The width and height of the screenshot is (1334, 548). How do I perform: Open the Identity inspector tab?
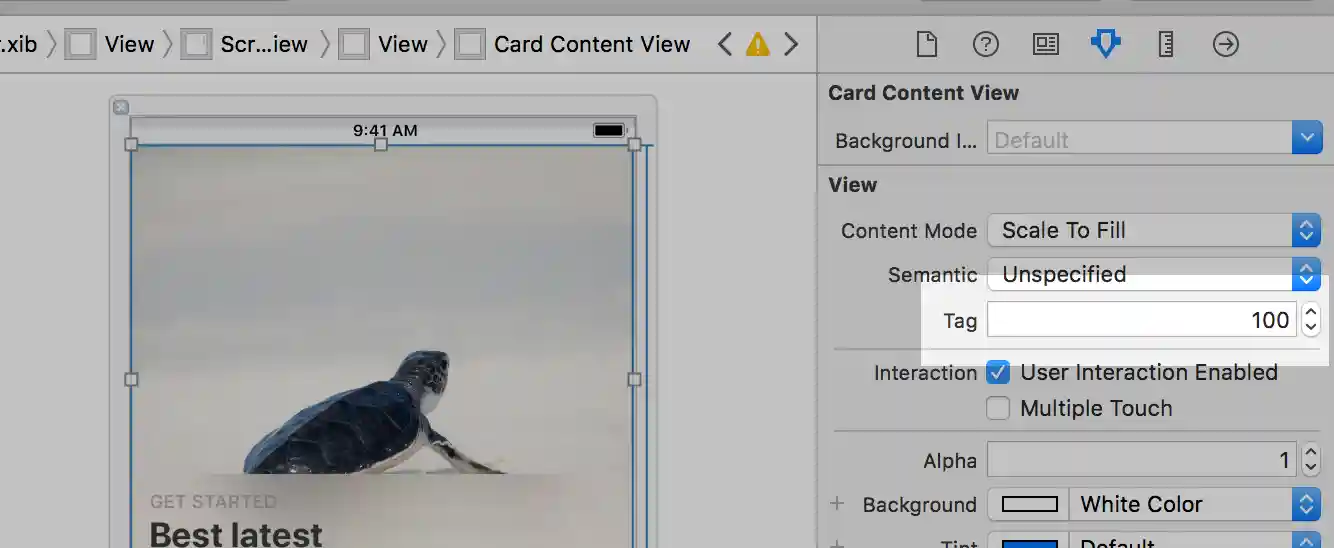point(1046,44)
